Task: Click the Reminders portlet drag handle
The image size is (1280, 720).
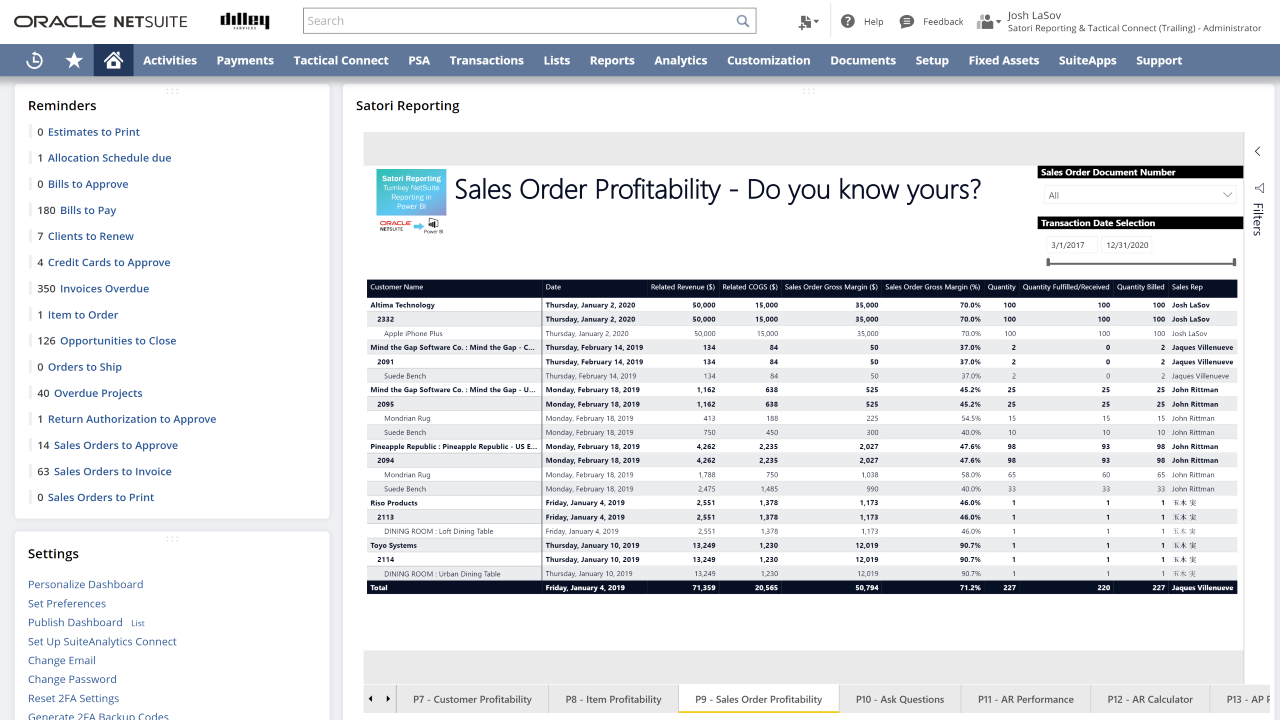Action: tap(172, 91)
